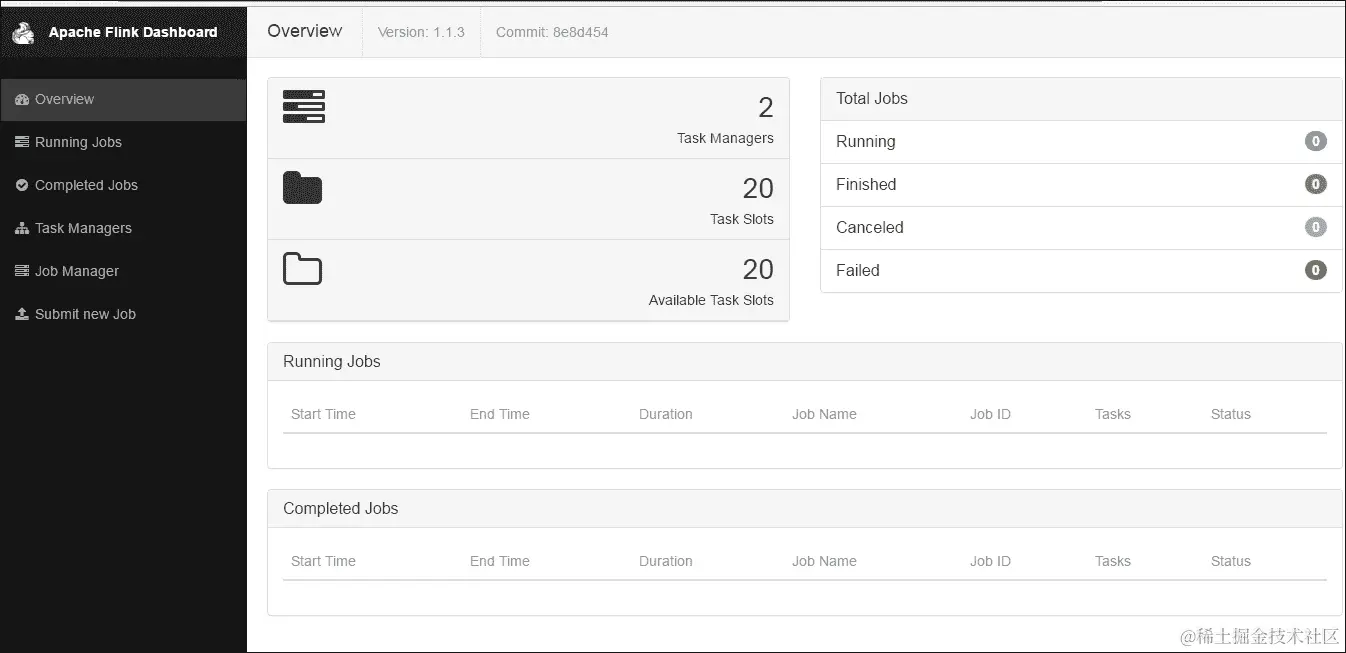This screenshot has width=1346, height=653.
Task: Click the Apache Flink squirrel logo
Action: (23, 32)
